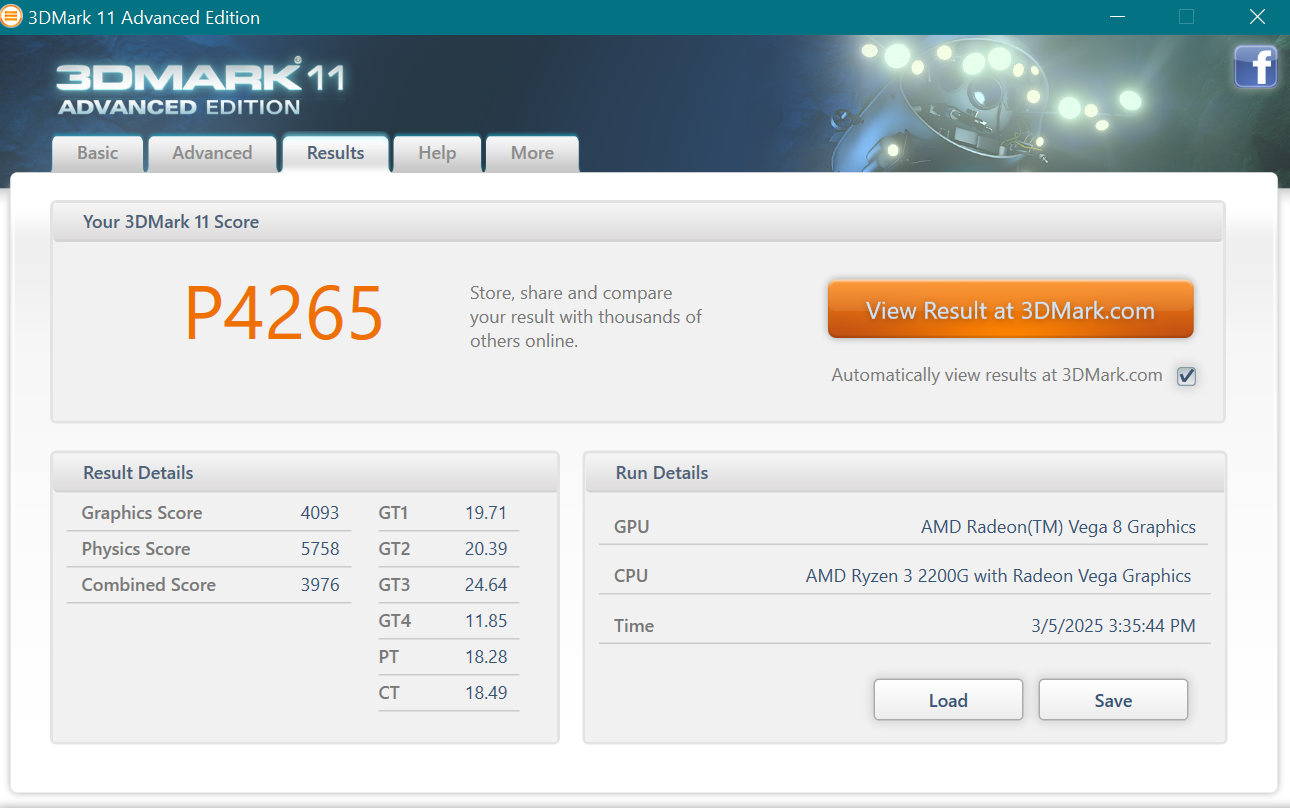
Task: Open the Advanced tab
Action: click(x=212, y=153)
